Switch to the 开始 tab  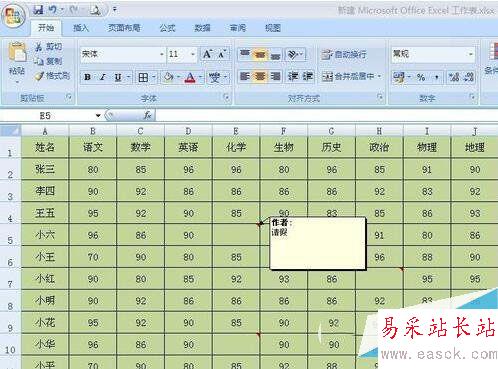click(x=46, y=28)
